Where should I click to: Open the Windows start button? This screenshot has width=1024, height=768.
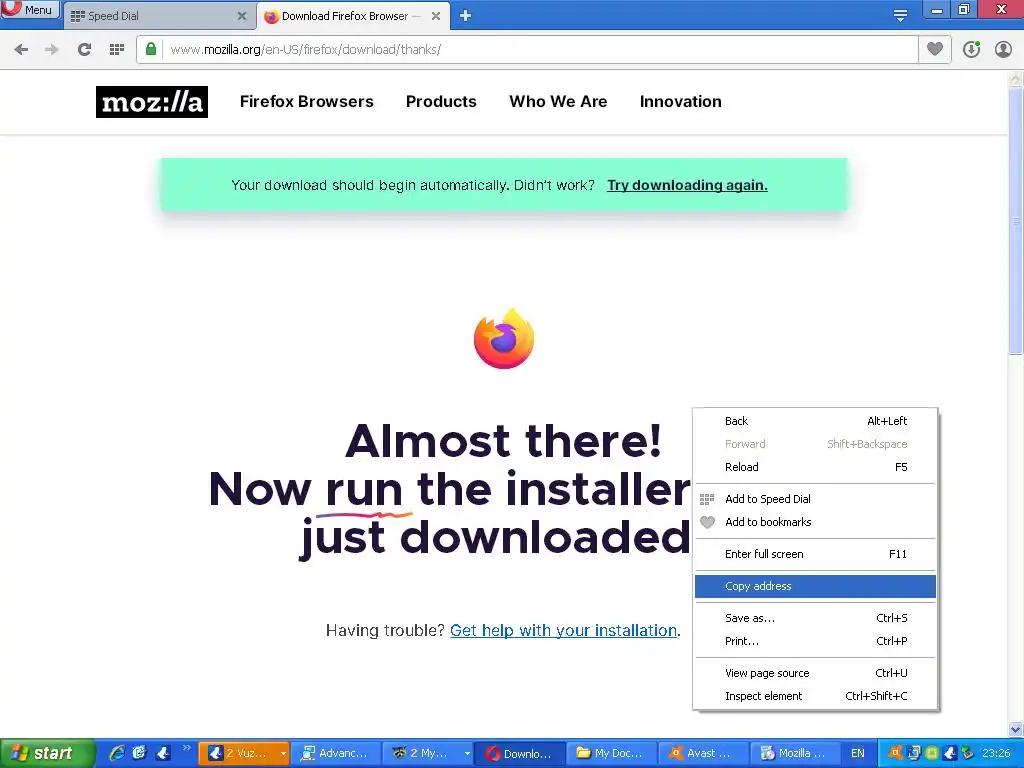click(46, 753)
